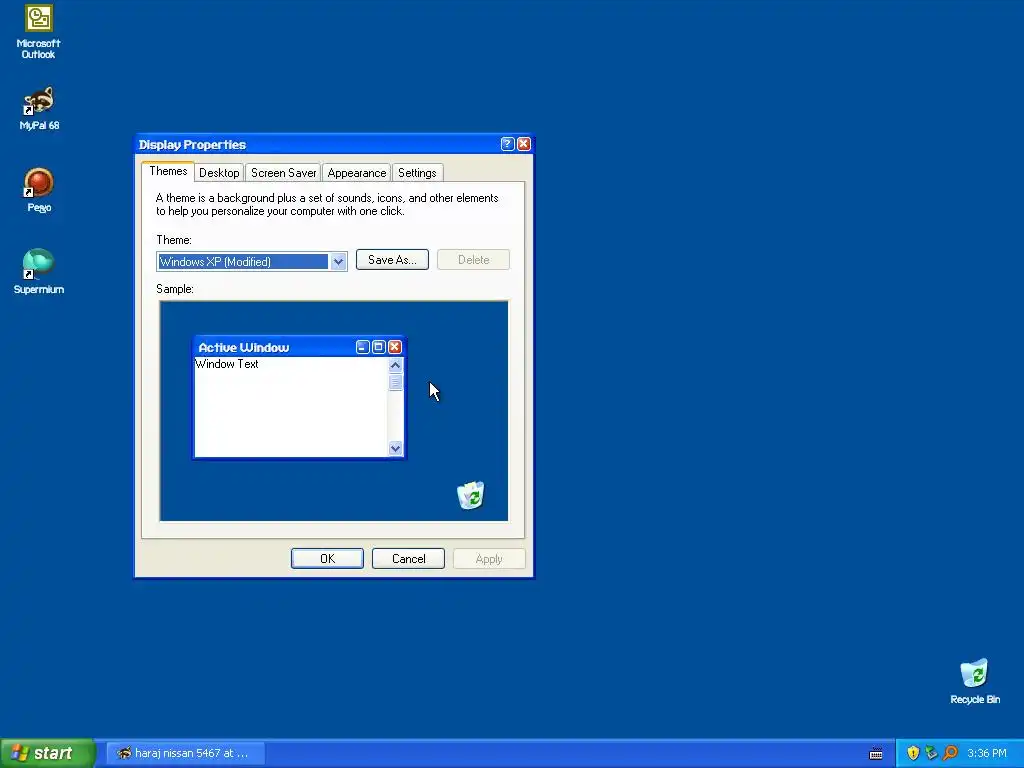Expand the Theme dropdown arrow

338,262
